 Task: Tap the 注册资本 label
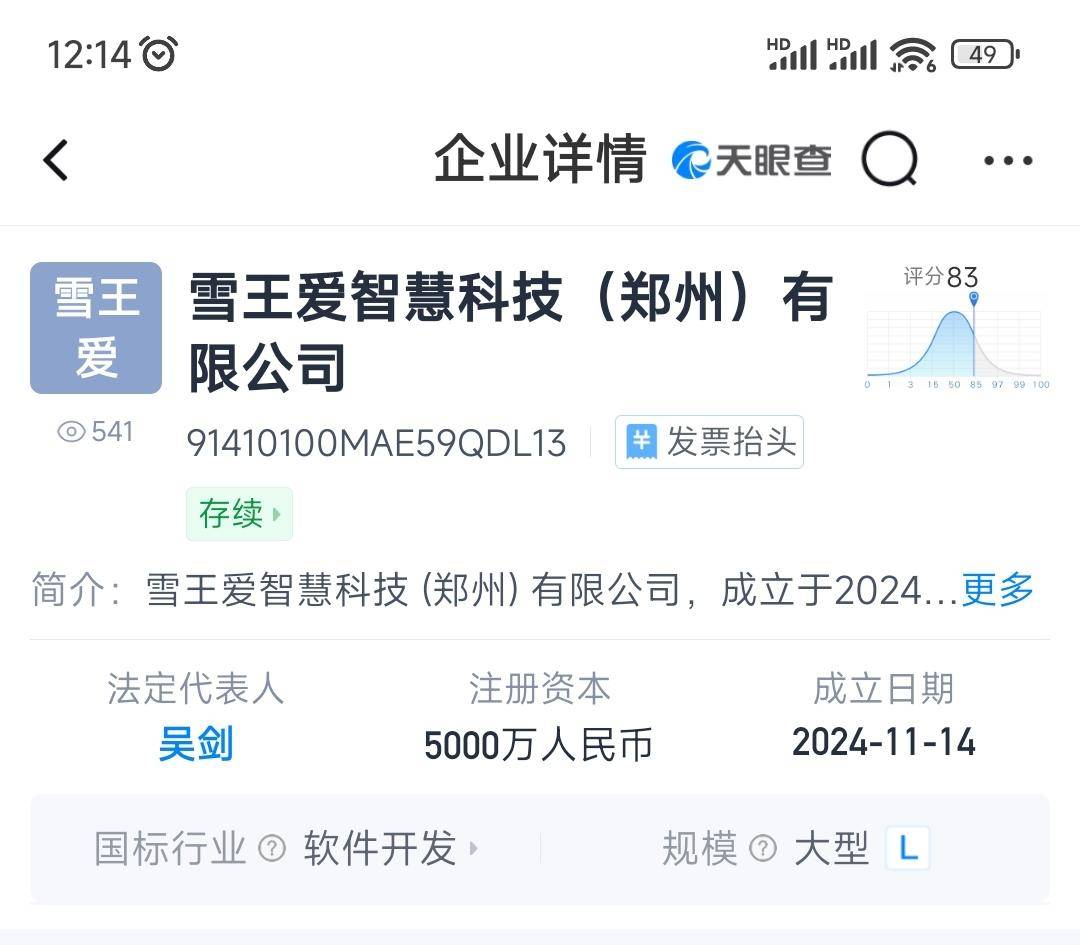(539, 689)
